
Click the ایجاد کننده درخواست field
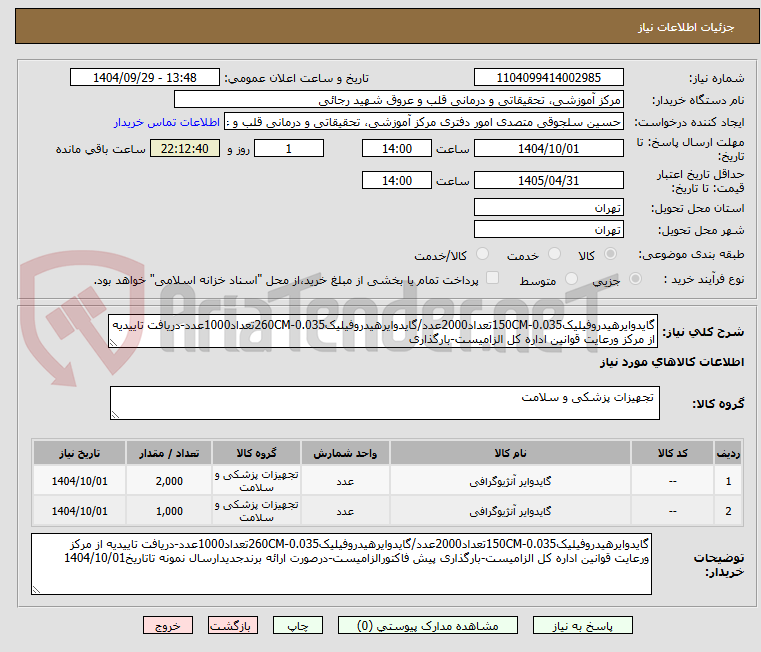tap(424, 122)
